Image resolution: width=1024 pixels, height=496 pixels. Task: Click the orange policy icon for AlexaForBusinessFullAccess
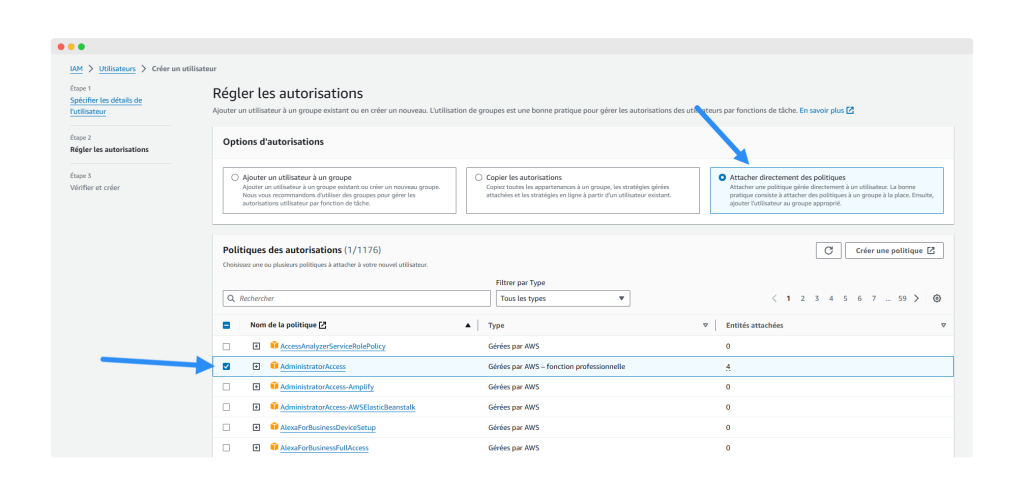pos(274,448)
